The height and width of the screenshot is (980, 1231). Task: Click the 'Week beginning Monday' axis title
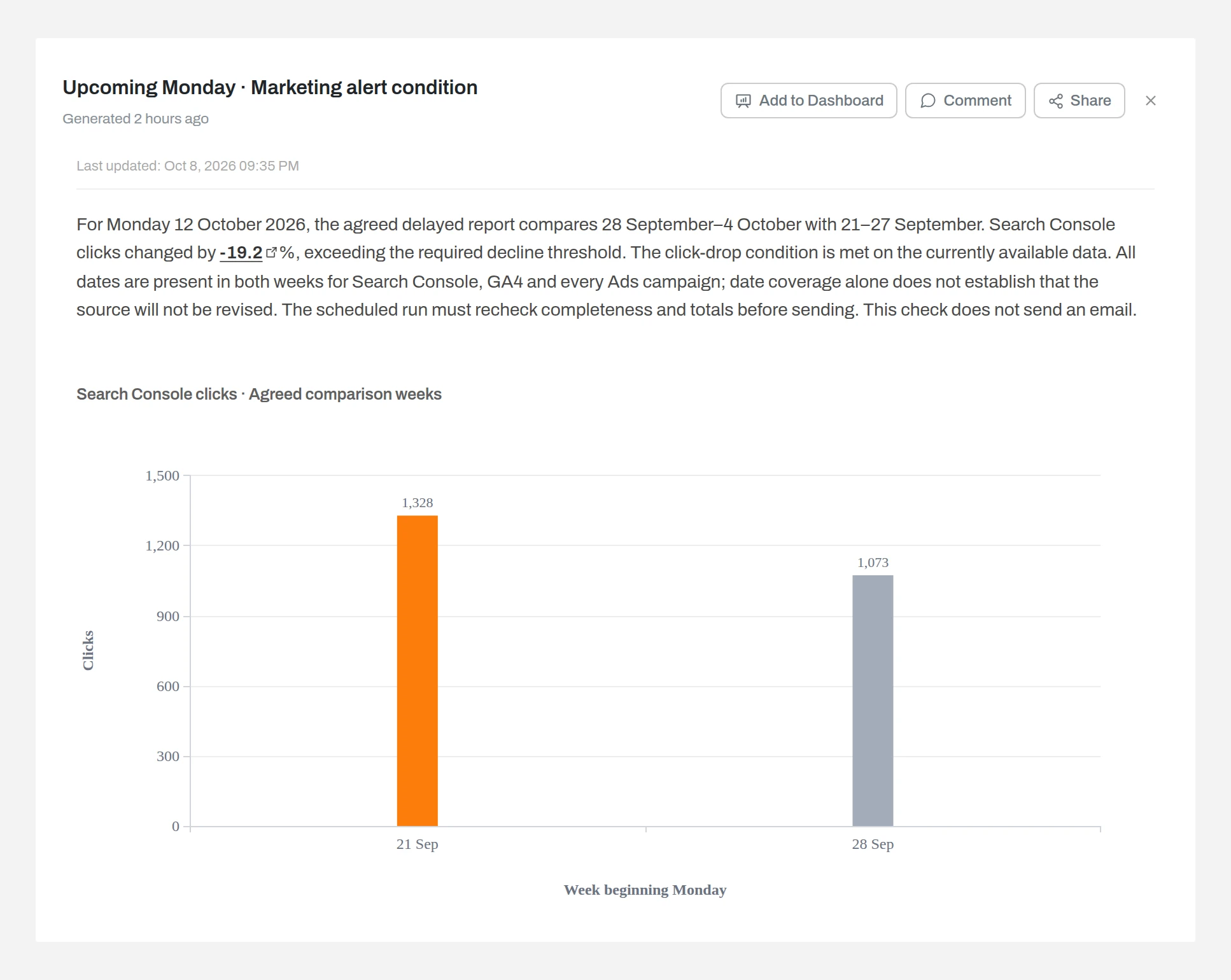click(645, 890)
